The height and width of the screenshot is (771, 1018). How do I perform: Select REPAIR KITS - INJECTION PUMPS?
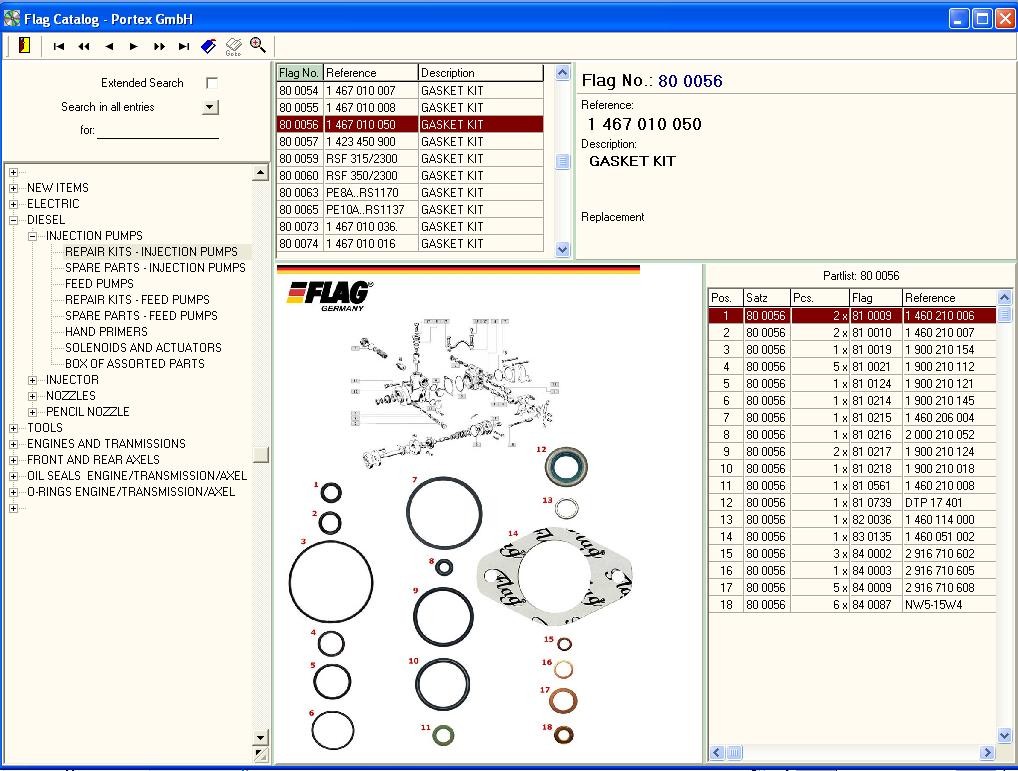click(x=151, y=252)
